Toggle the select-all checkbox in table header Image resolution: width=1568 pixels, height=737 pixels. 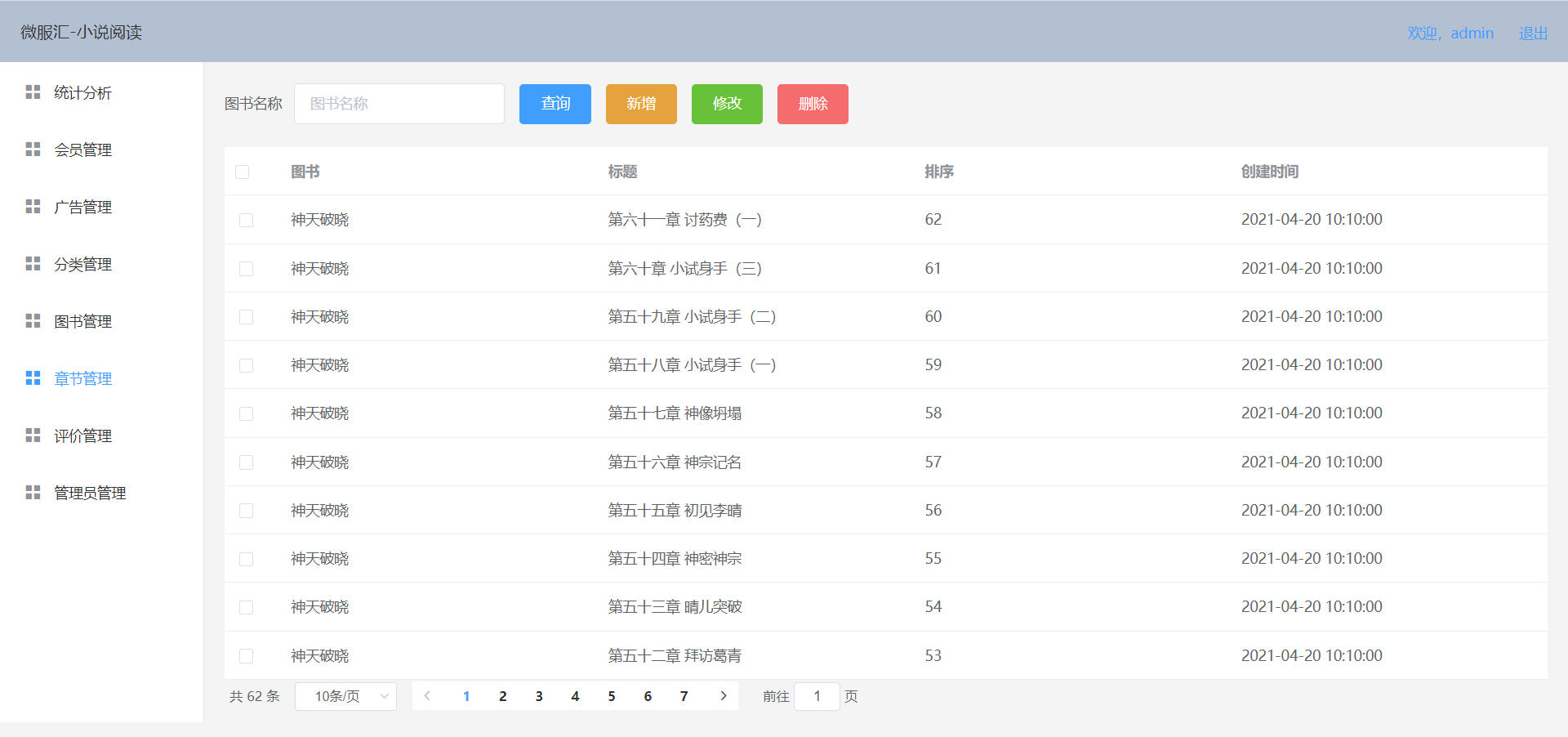click(242, 172)
